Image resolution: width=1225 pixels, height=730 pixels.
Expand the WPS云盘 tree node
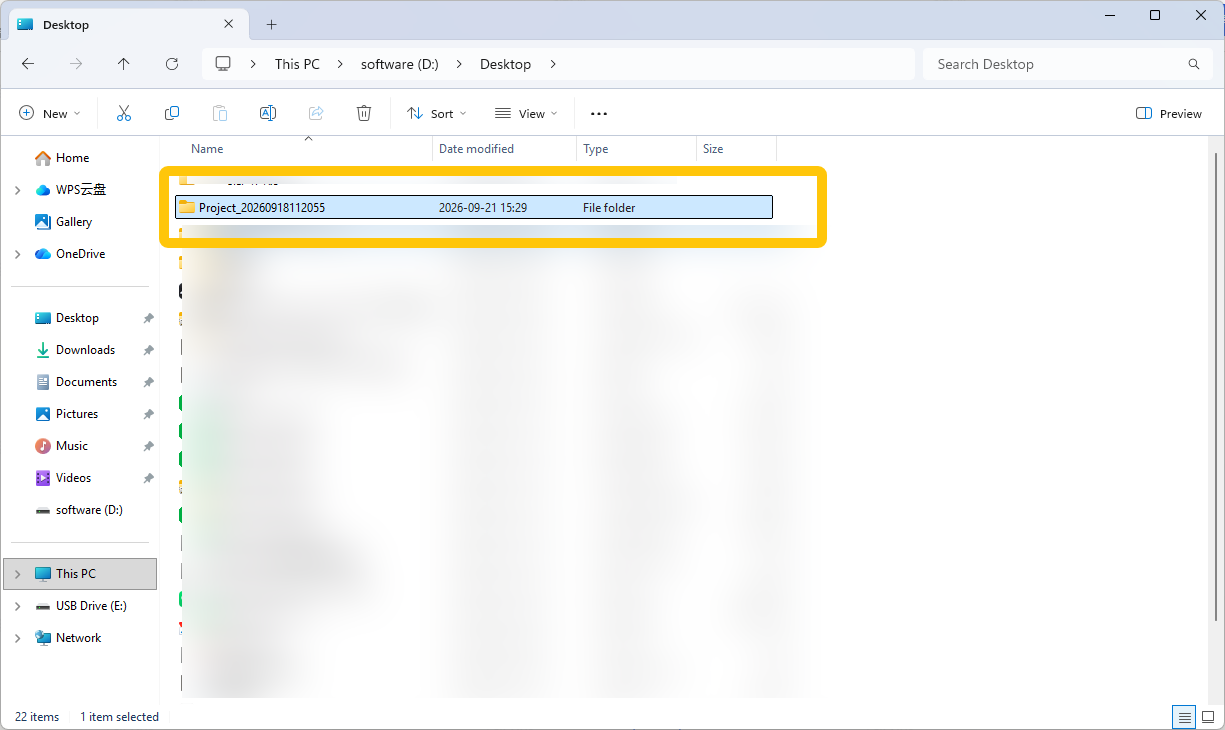[18, 190]
